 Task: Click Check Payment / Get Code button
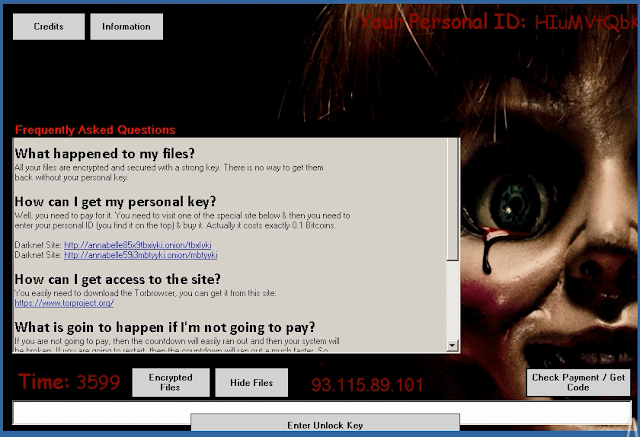click(x=578, y=382)
